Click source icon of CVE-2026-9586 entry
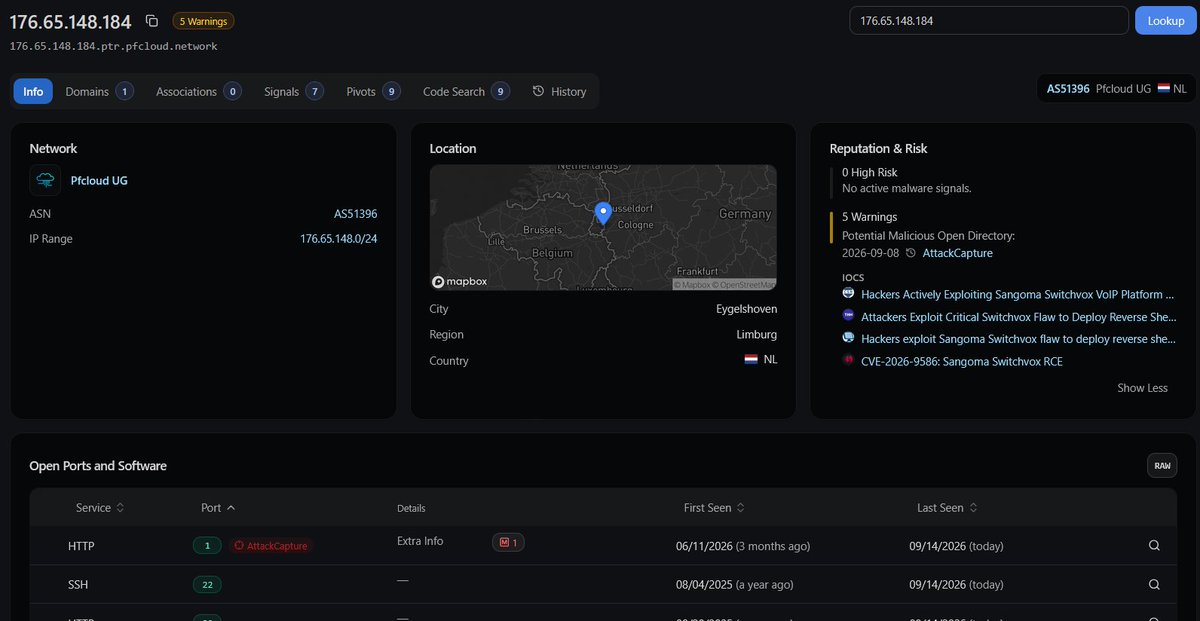The image size is (1200, 621). [x=848, y=361]
